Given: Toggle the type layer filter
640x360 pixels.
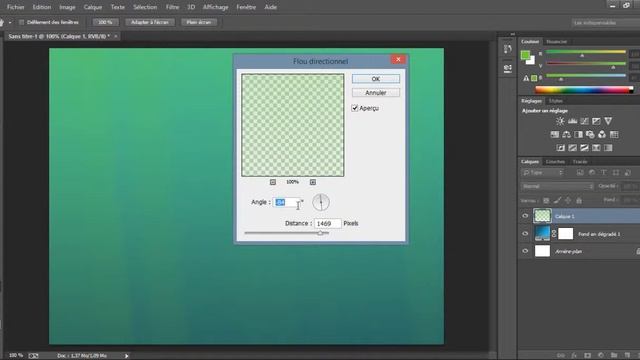Looking at the screenshot, I should pos(604,173).
